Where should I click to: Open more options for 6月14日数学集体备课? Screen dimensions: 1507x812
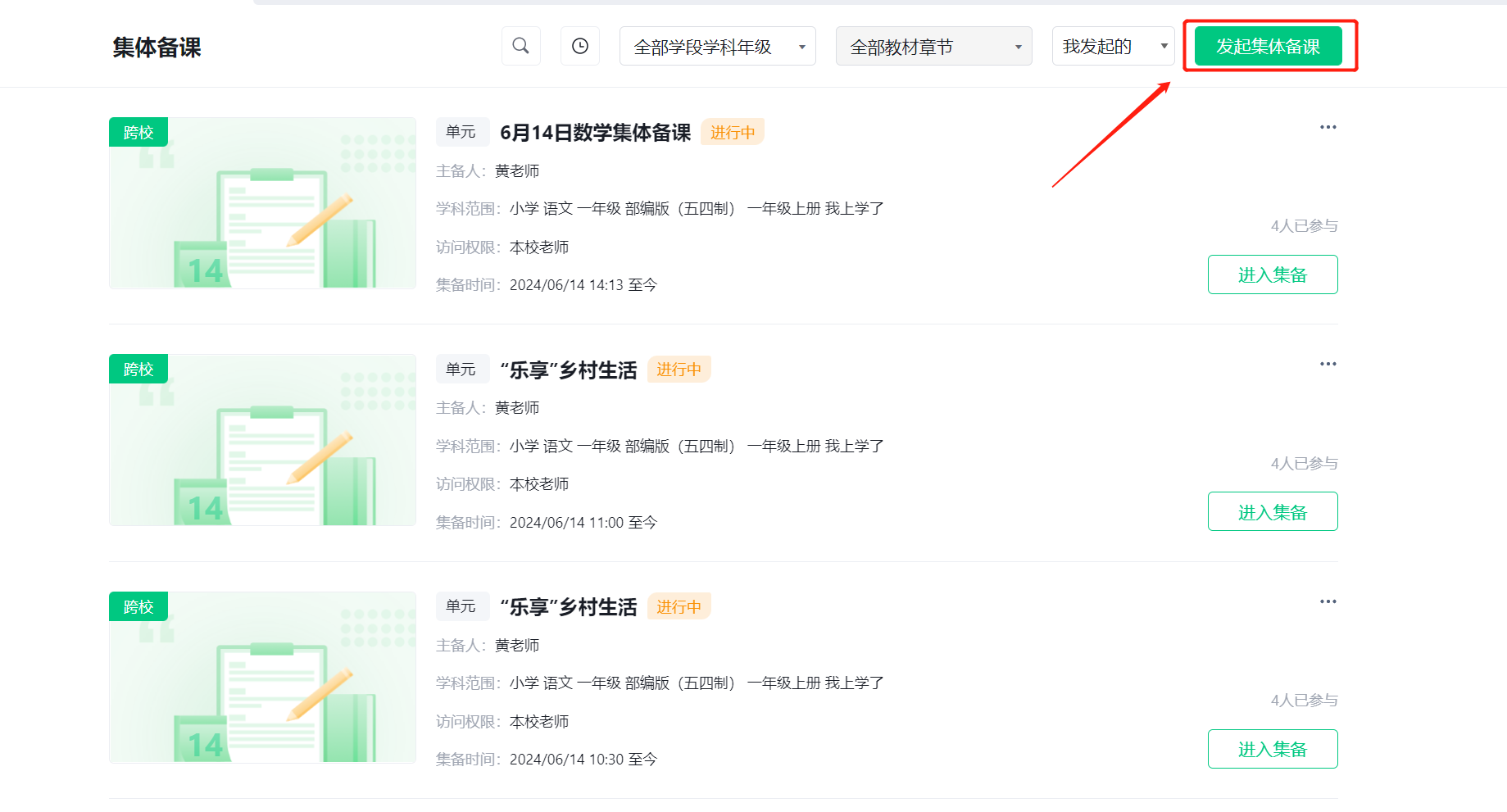pos(1328,127)
